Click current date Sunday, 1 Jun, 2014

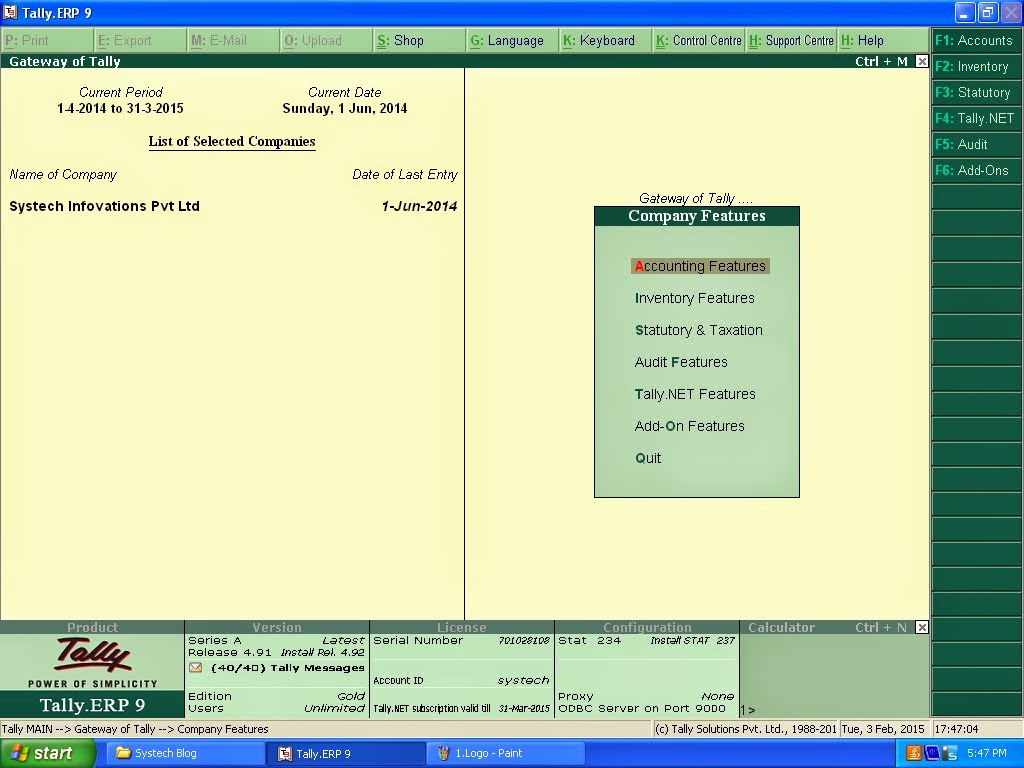pos(344,108)
